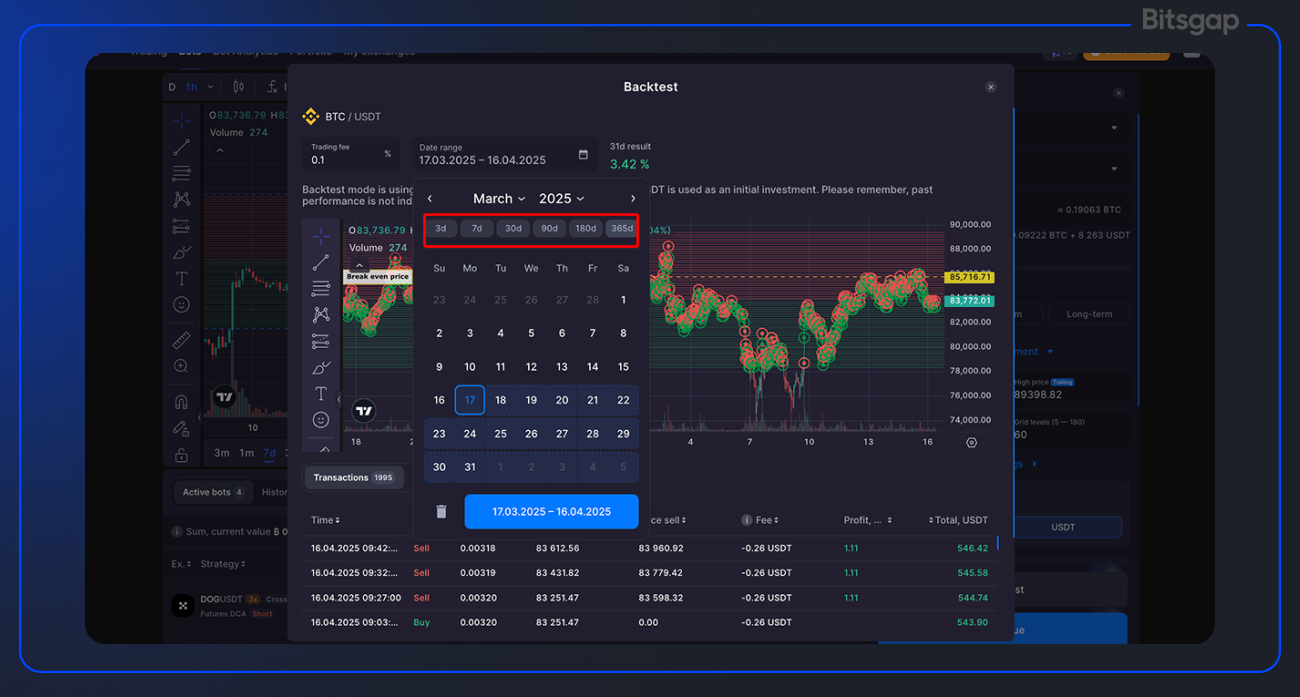Open candle chart type in background chart
The image size is (1300, 697).
[x=238, y=87]
